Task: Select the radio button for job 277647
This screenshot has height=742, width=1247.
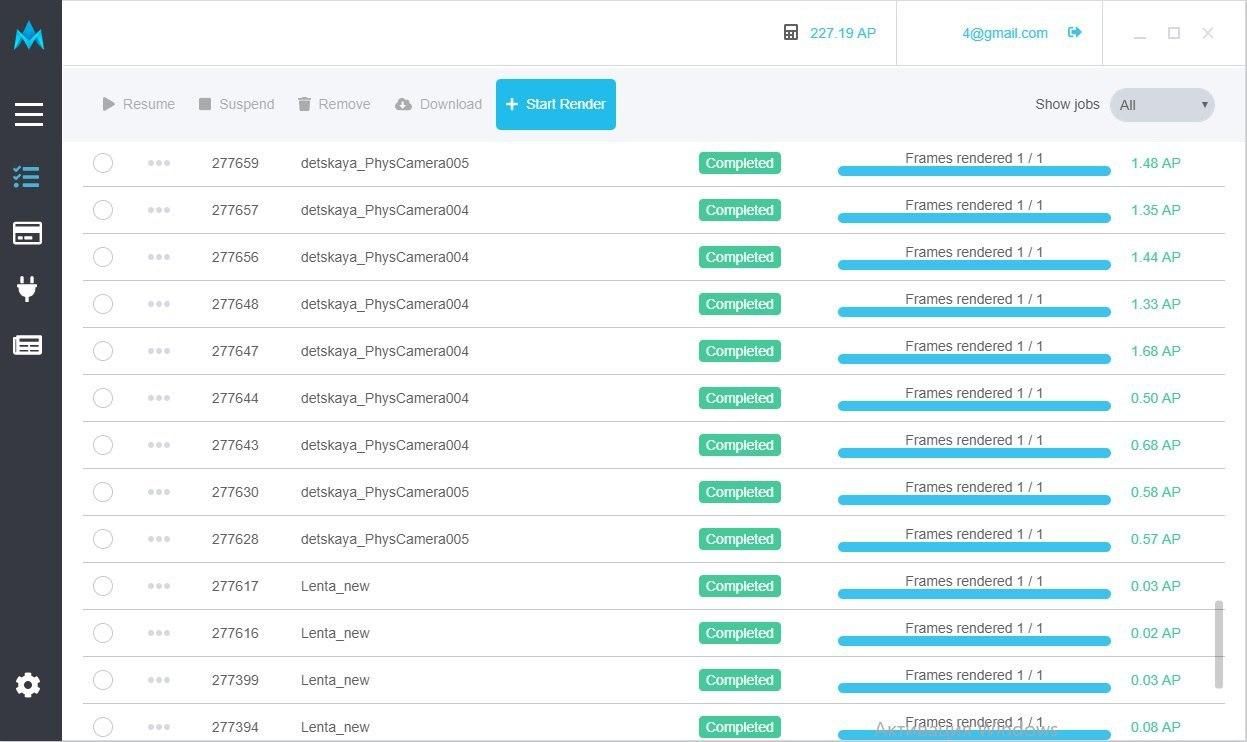Action: coord(103,351)
